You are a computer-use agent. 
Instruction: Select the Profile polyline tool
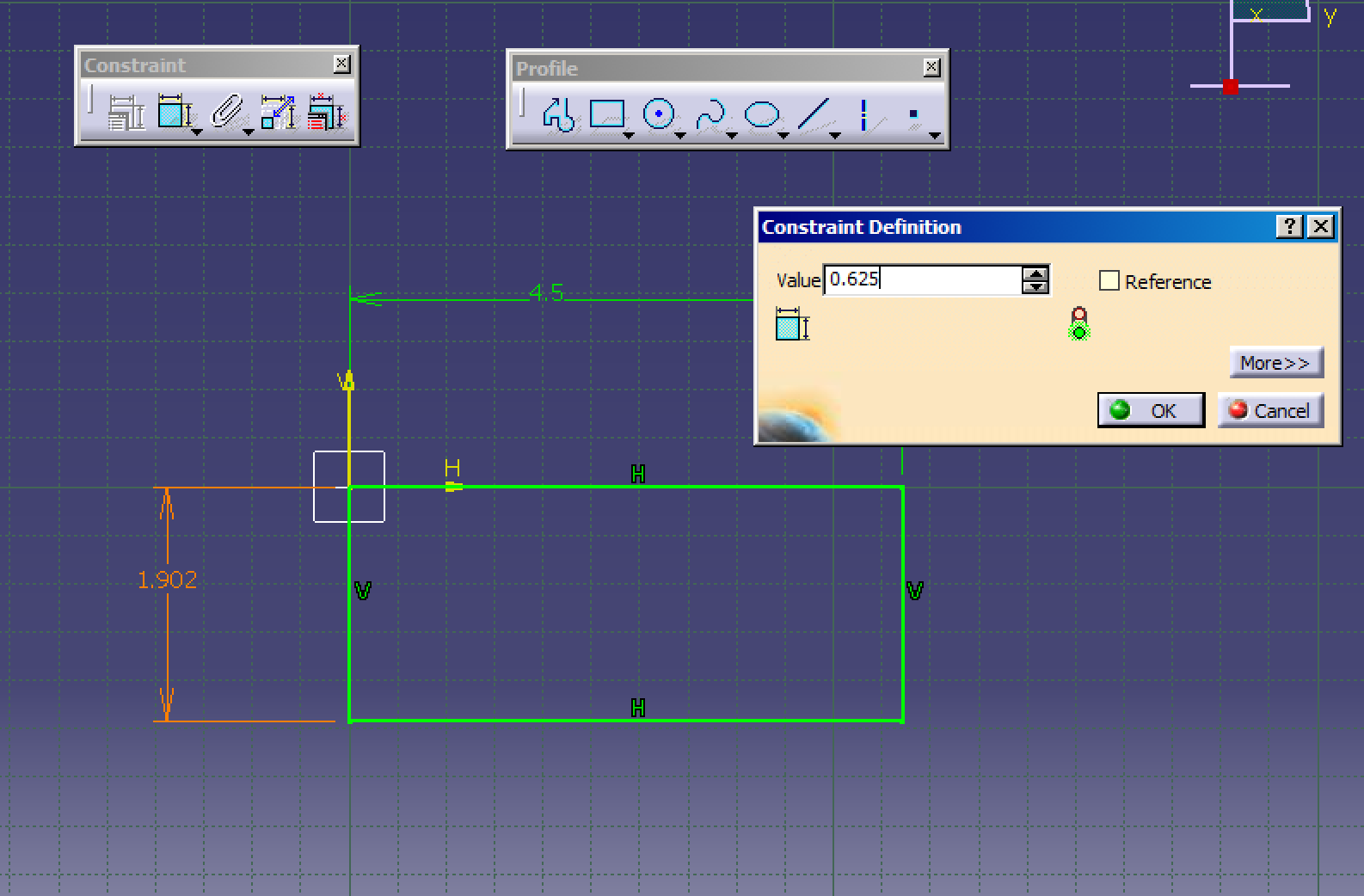click(x=559, y=114)
